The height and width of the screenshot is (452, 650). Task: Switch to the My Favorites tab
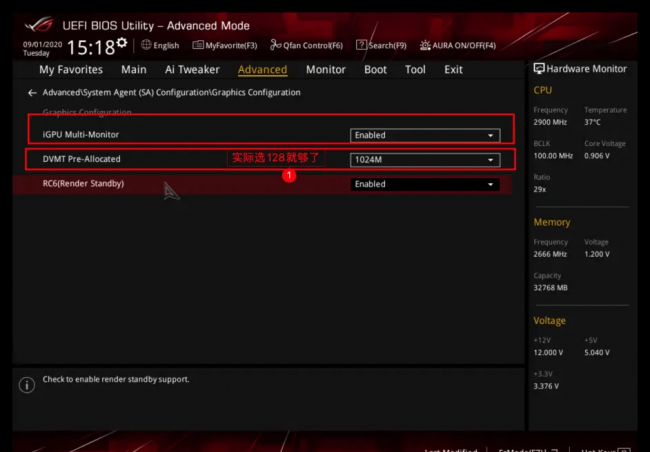[x=71, y=70]
